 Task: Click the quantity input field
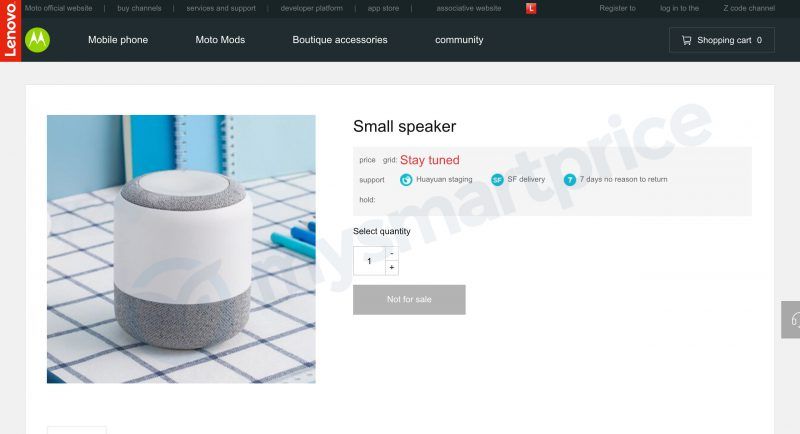(x=369, y=261)
